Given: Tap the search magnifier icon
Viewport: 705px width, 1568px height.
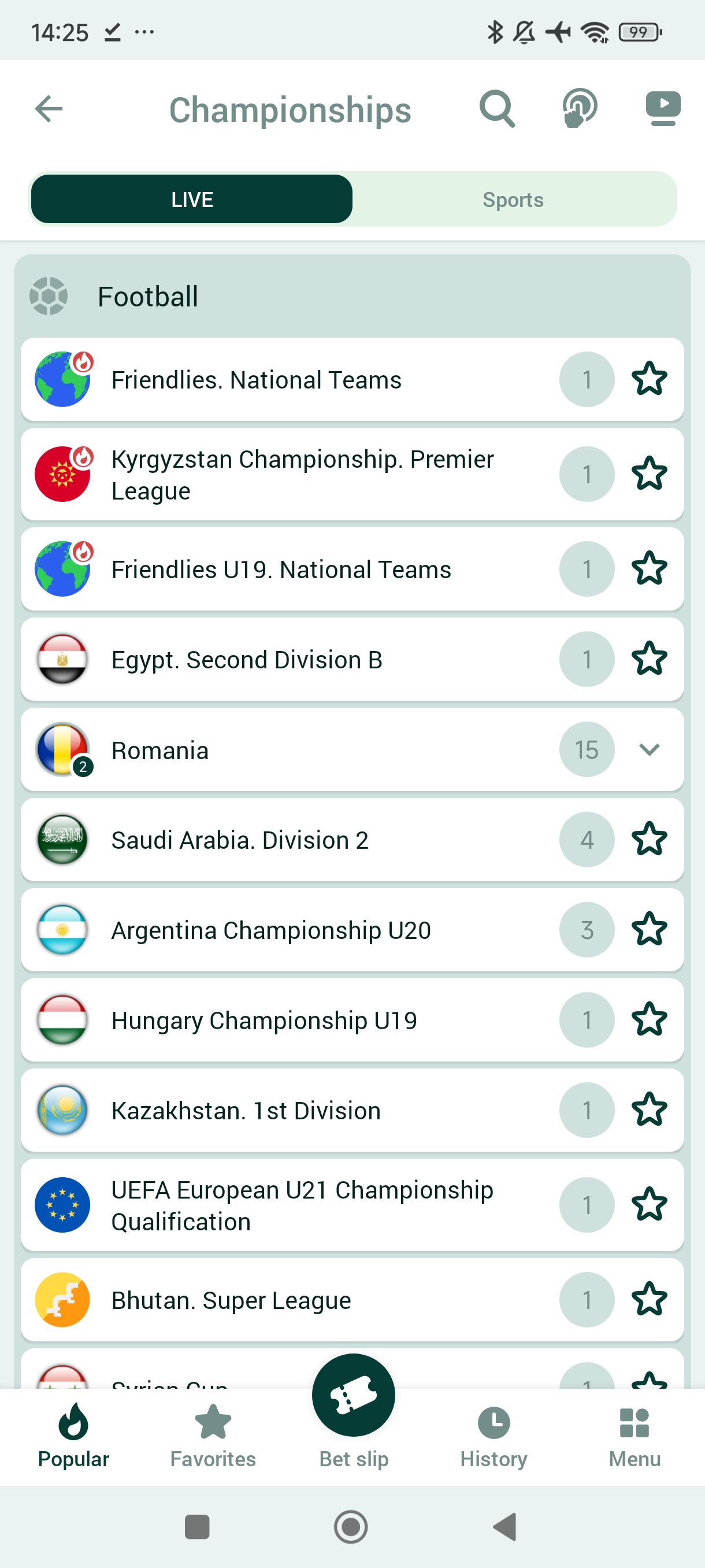Looking at the screenshot, I should pyautogui.click(x=496, y=109).
